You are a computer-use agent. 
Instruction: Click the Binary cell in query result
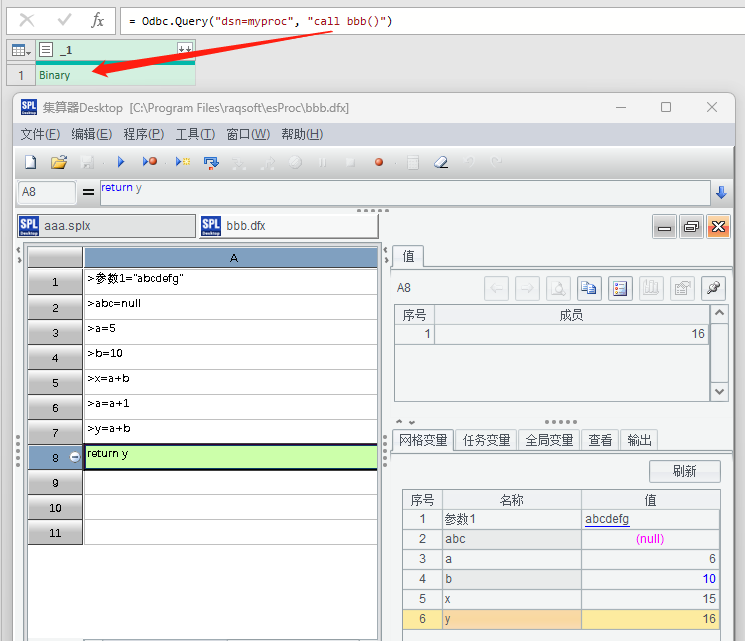tap(55, 75)
